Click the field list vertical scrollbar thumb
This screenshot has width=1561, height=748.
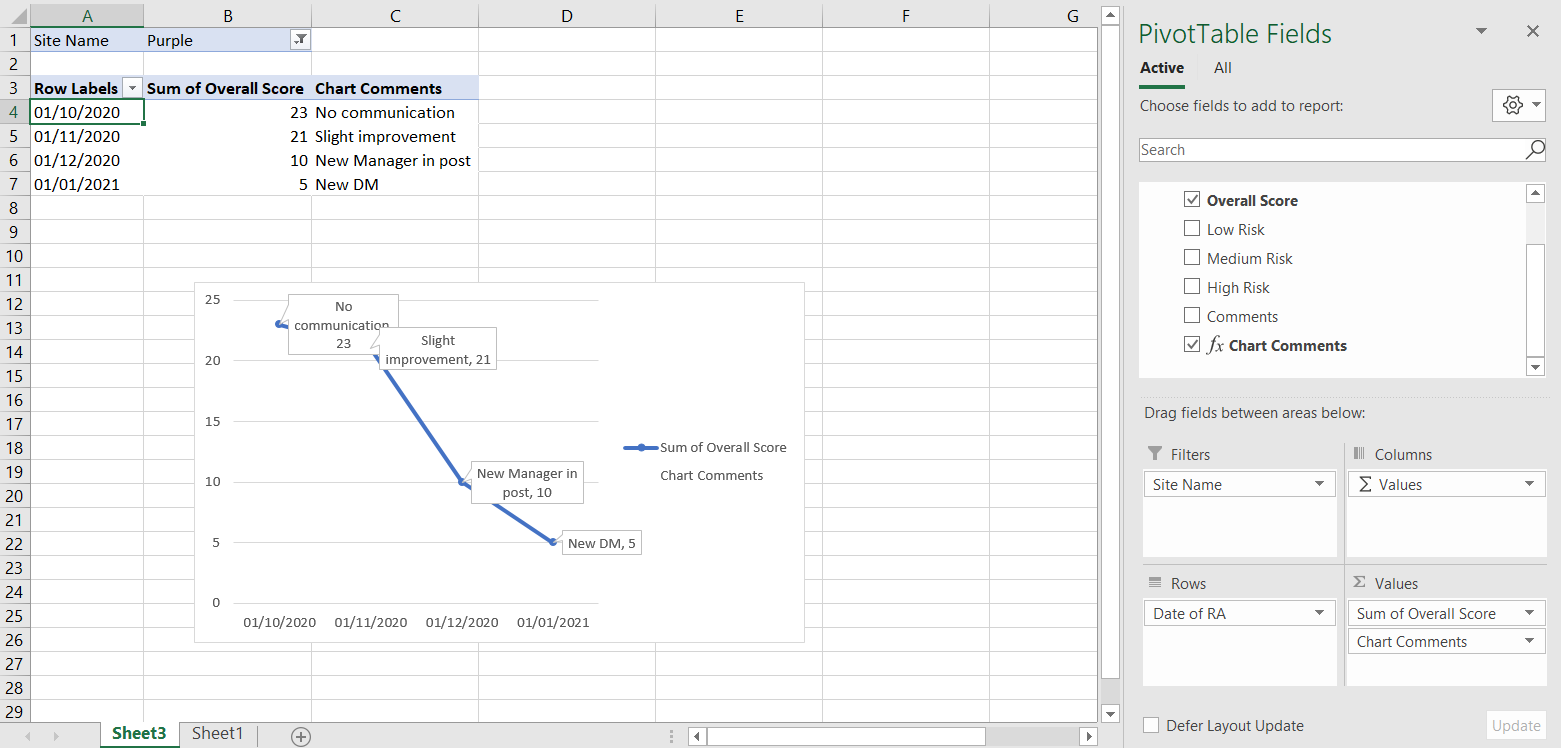1536,300
